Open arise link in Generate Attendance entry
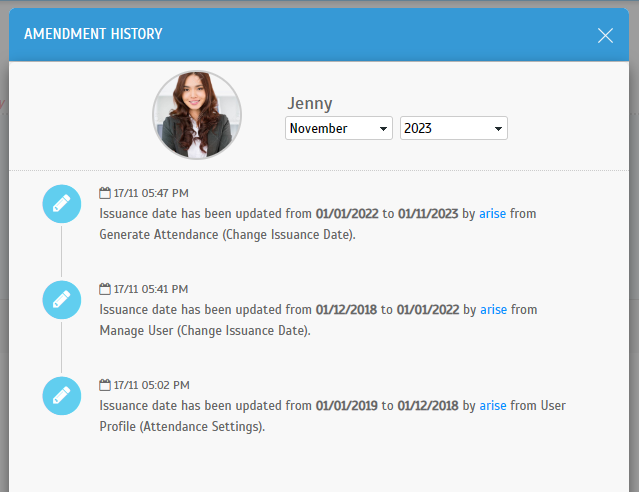 click(x=492, y=214)
